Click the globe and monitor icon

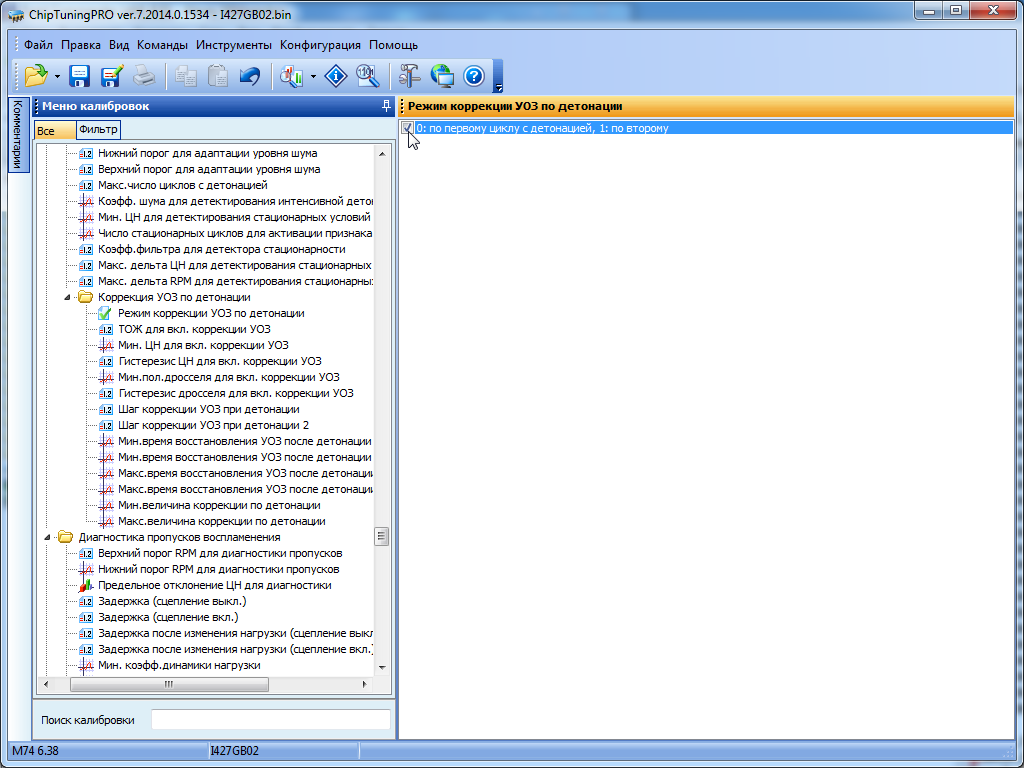441,76
